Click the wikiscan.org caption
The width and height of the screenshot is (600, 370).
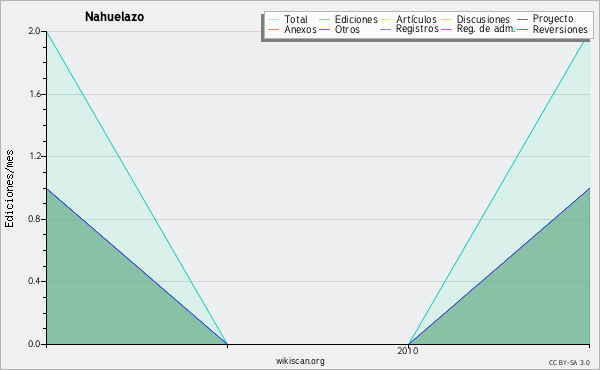tap(300, 361)
